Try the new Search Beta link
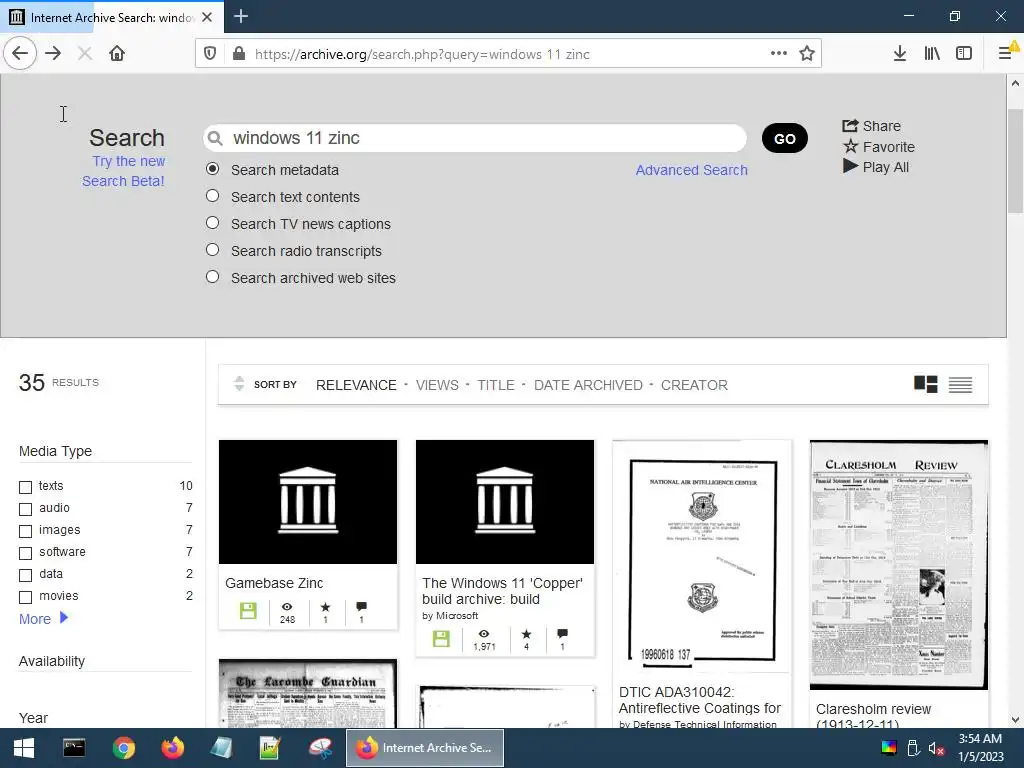This screenshot has width=1024, height=768. coord(124,171)
